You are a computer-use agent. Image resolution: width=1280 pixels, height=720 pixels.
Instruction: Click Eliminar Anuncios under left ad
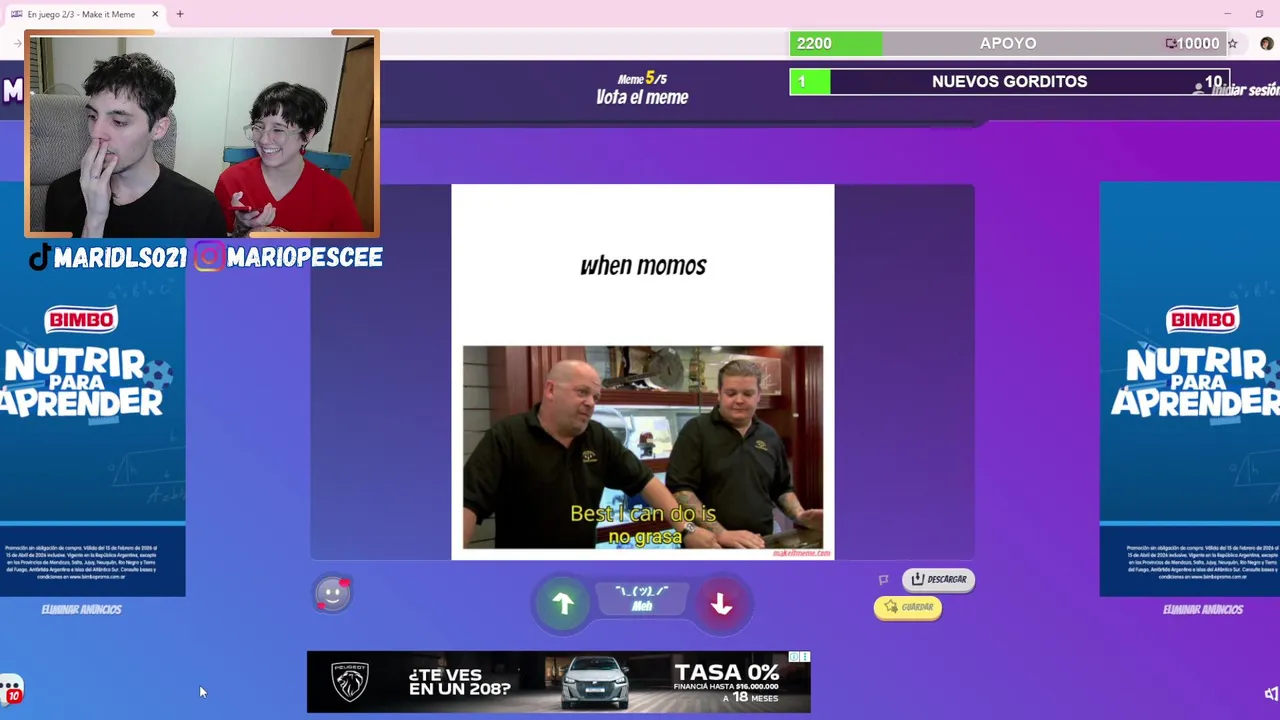(81, 609)
